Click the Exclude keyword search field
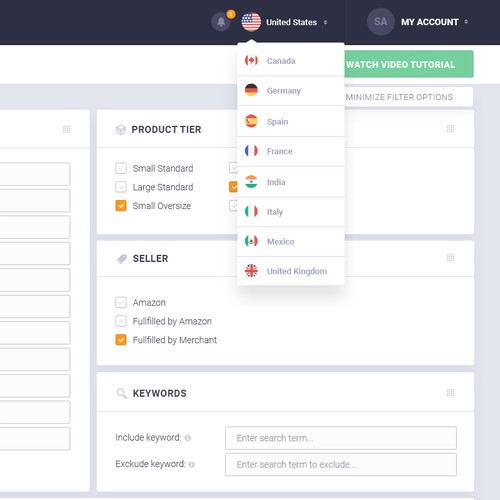The width and height of the screenshot is (500, 500). click(341, 464)
